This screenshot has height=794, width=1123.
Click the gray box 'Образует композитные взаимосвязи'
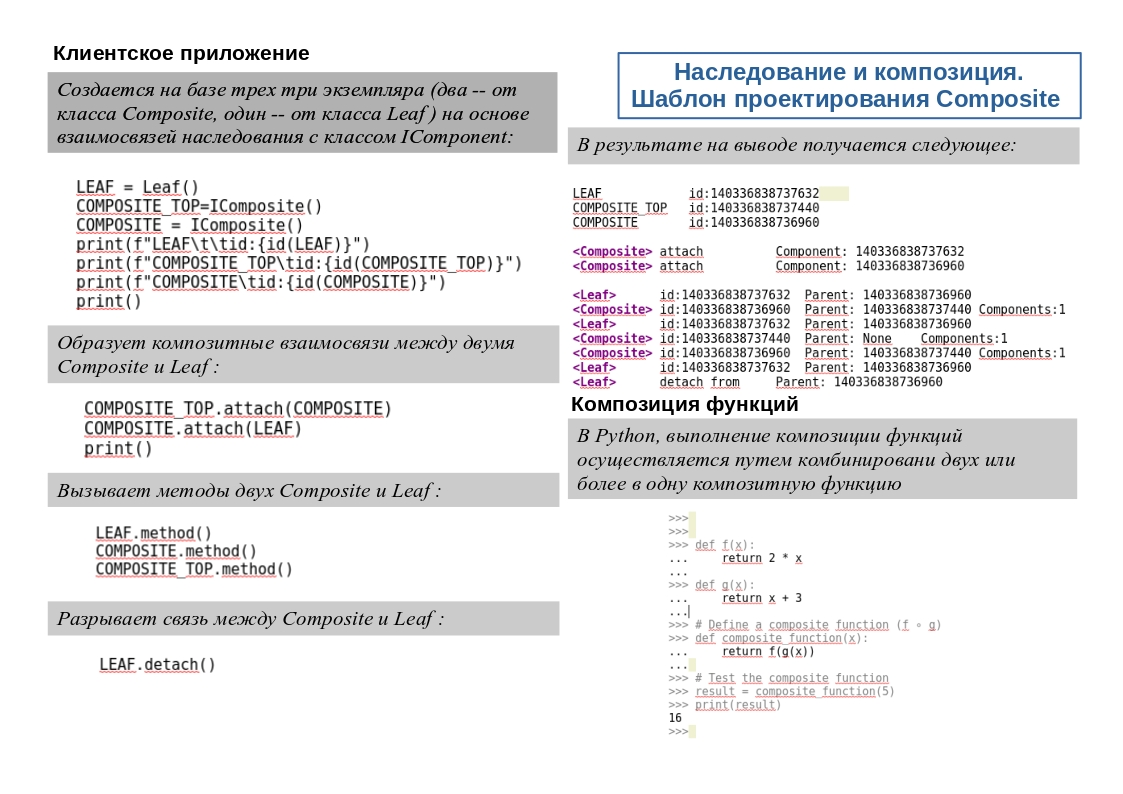303,355
